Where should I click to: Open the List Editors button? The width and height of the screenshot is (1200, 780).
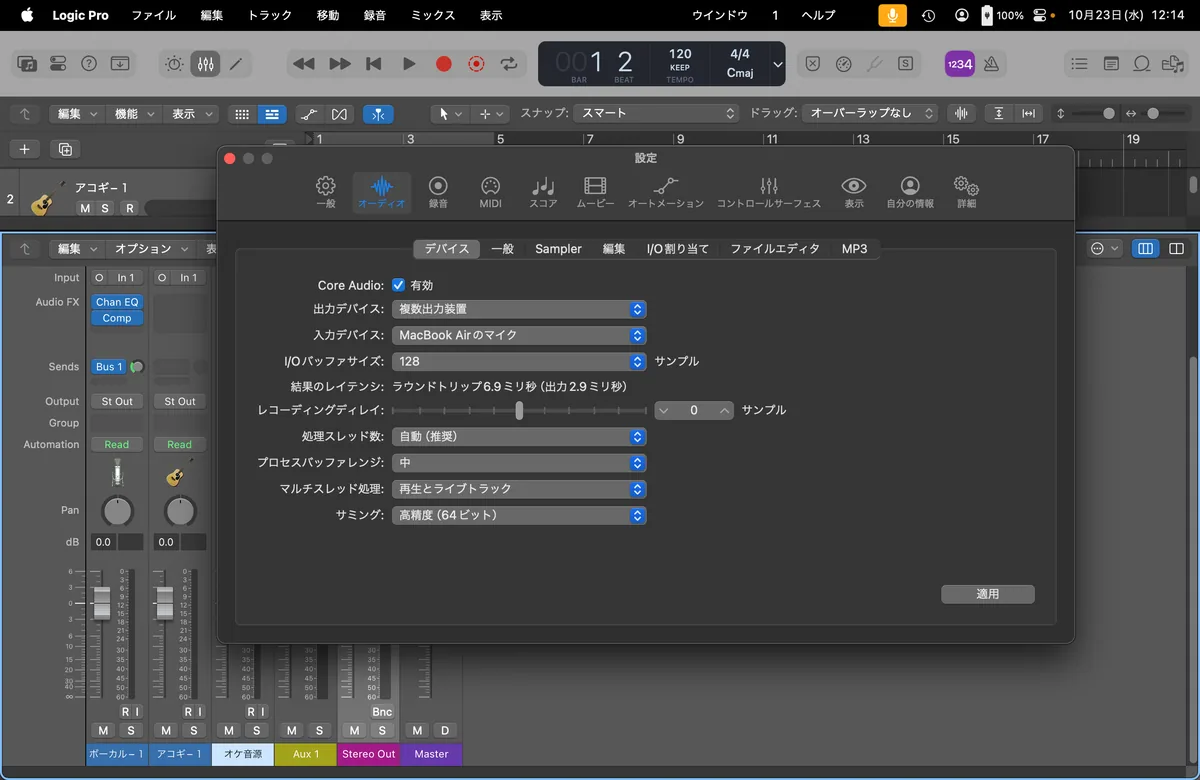click(x=1080, y=63)
